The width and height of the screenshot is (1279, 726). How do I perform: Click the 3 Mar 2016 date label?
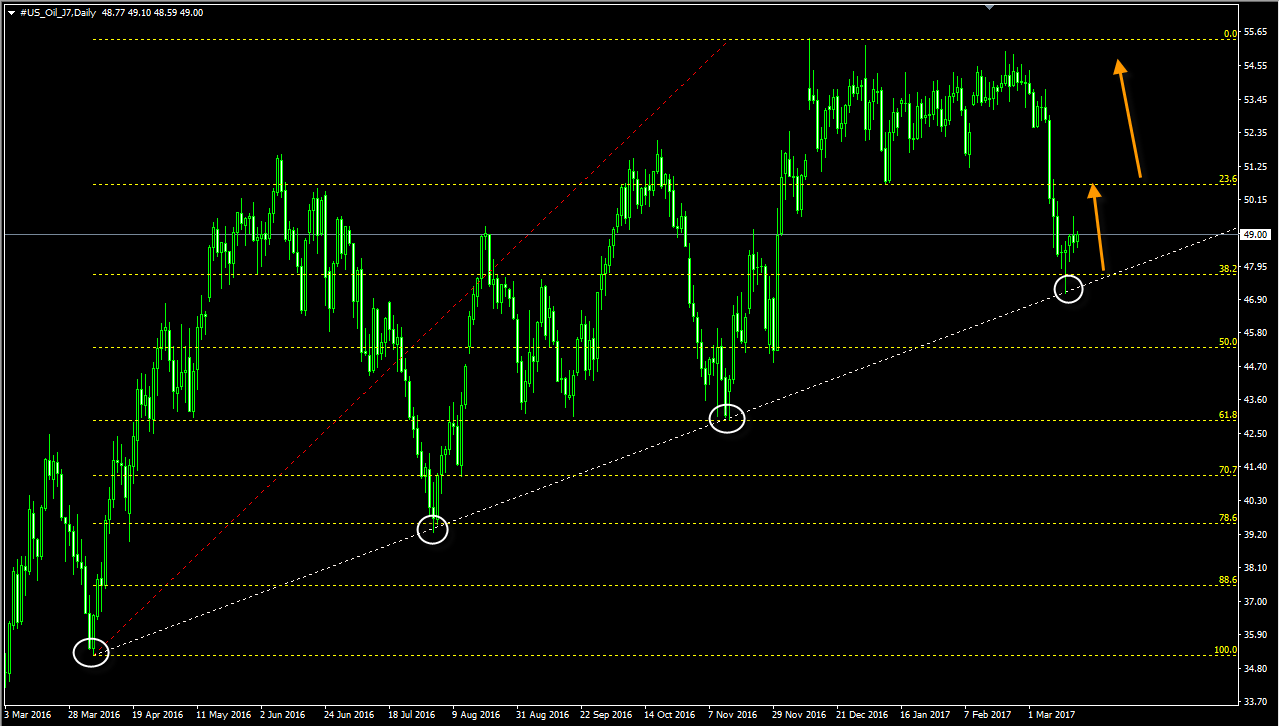coord(27,715)
